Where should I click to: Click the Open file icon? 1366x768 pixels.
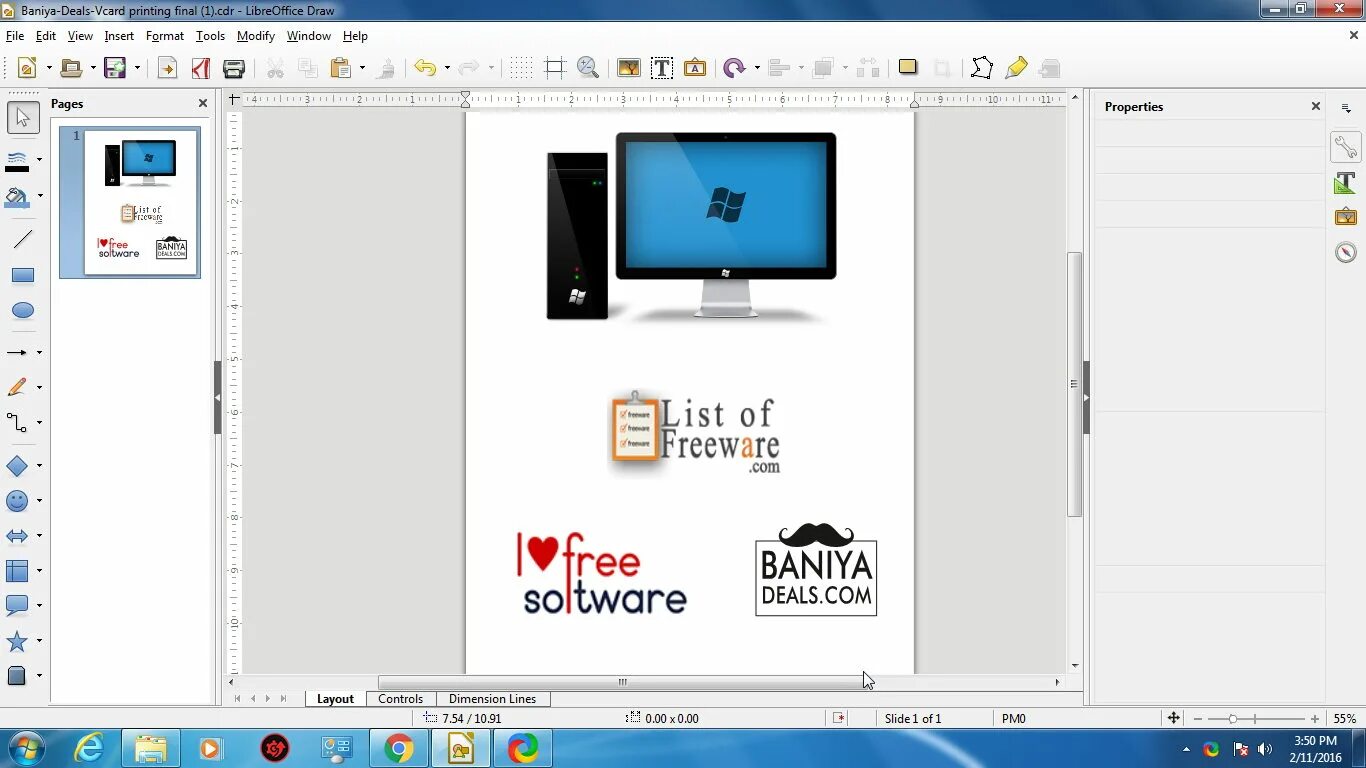71,68
